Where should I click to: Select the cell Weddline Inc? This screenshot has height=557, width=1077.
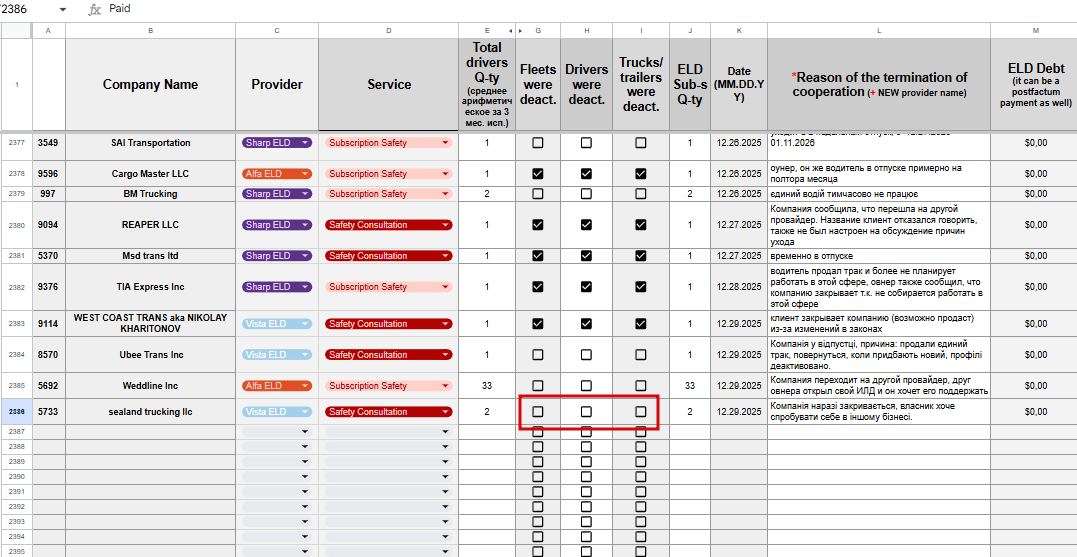(150, 385)
